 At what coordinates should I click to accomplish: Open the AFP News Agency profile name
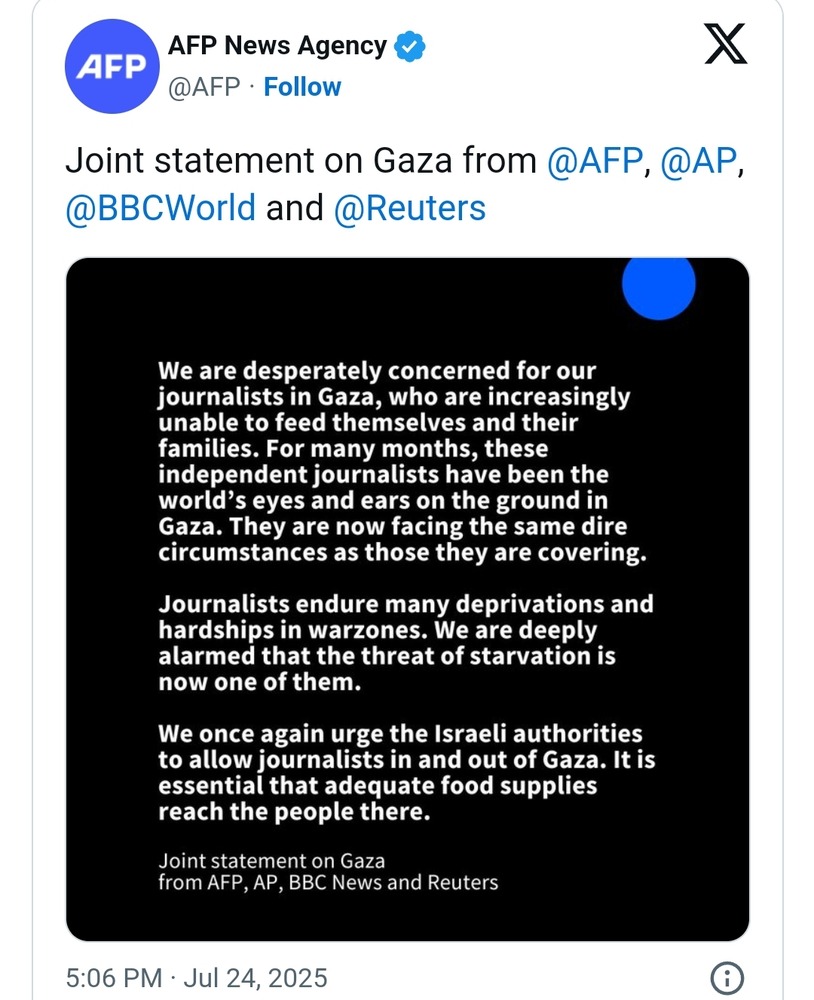pyautogui.click(x=277, y=46)
